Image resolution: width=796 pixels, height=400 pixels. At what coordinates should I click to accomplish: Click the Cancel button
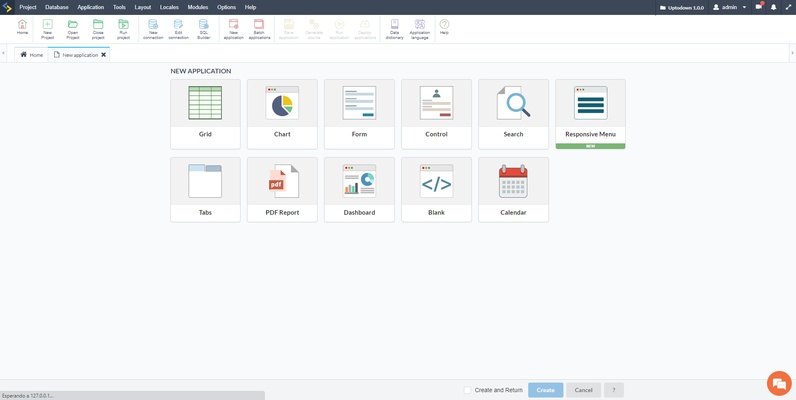point(583,390)
